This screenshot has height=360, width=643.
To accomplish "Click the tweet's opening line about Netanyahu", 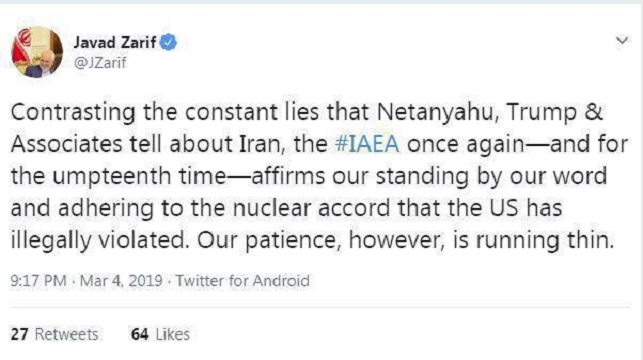I will point(307,112).
